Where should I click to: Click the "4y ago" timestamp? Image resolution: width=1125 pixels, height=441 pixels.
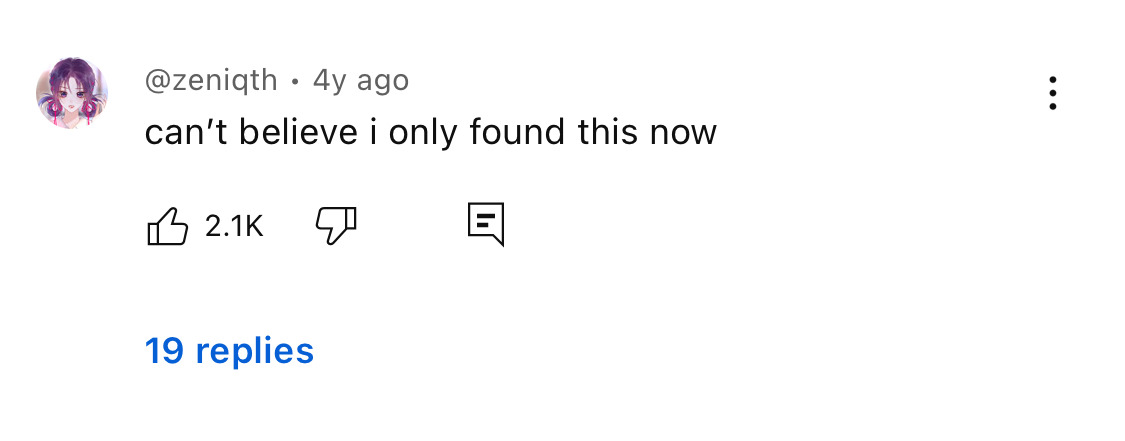(x=361, y=80)
